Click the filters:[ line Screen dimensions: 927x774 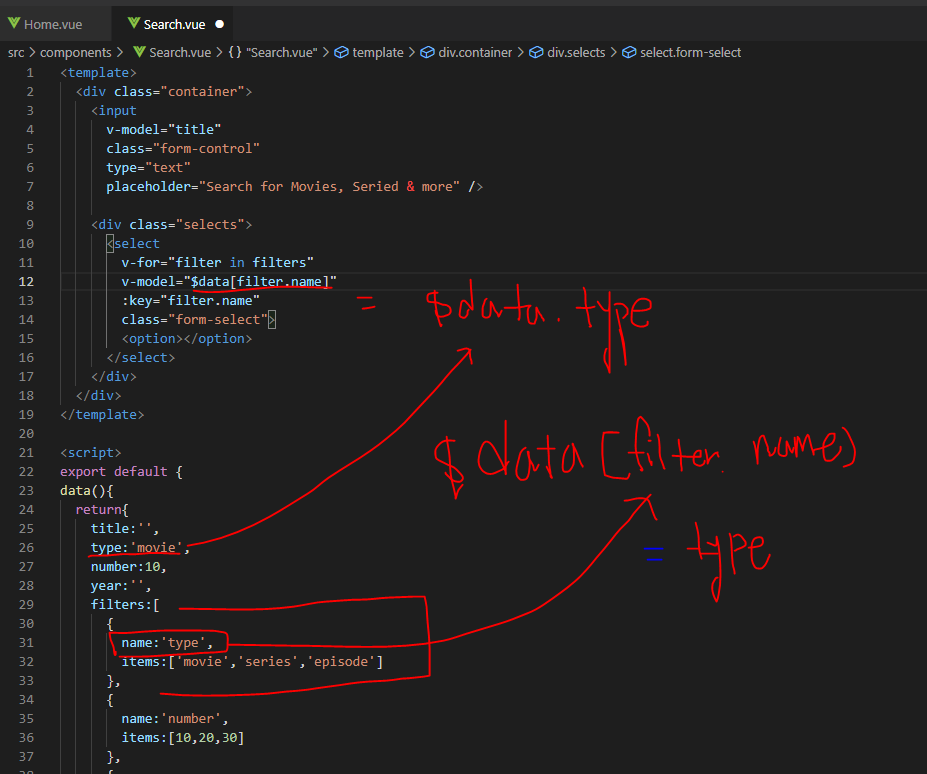(x=125, y=605)
